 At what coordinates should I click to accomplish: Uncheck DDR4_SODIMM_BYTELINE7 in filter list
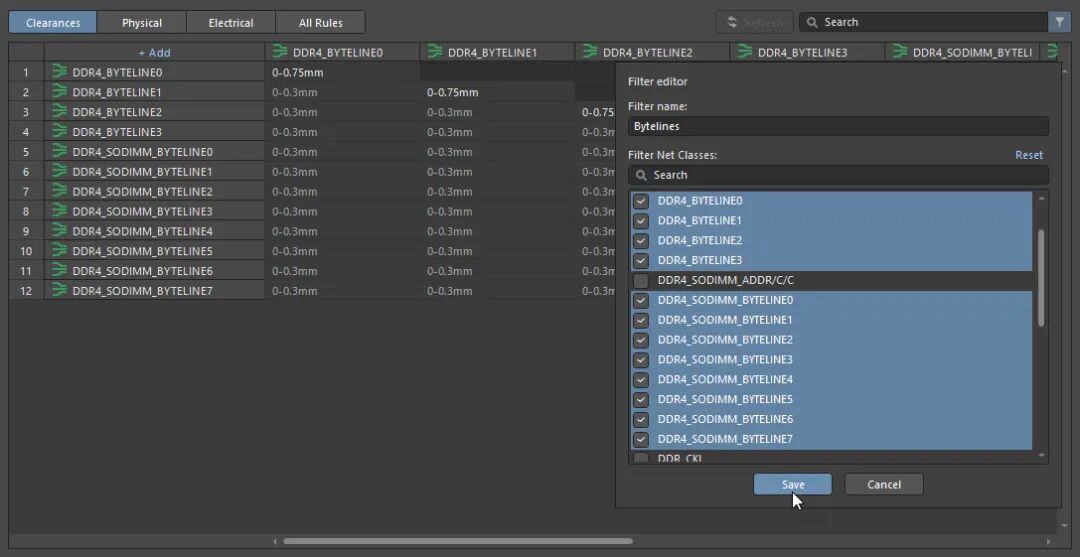641,439
